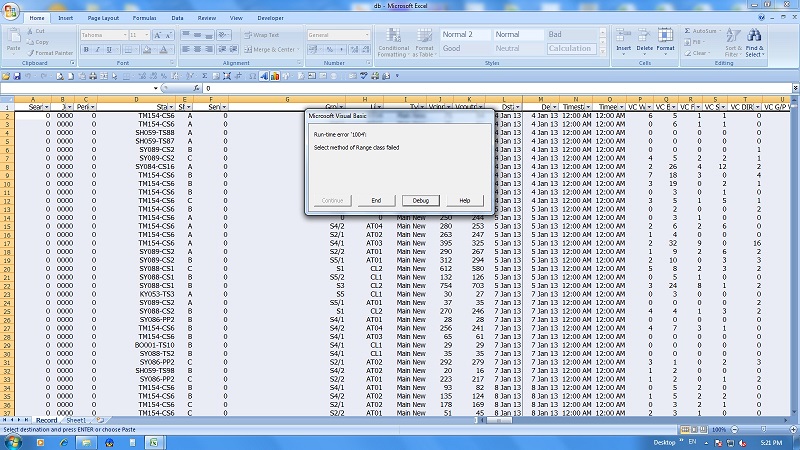Click AutoSum in Editing group
This screenshot has height=450, width=800.
[x=701, y=31]
